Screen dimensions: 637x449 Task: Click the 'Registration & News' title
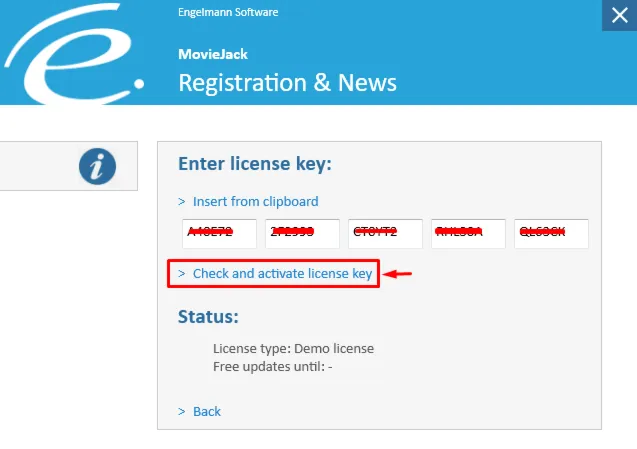tap(287, 83)
